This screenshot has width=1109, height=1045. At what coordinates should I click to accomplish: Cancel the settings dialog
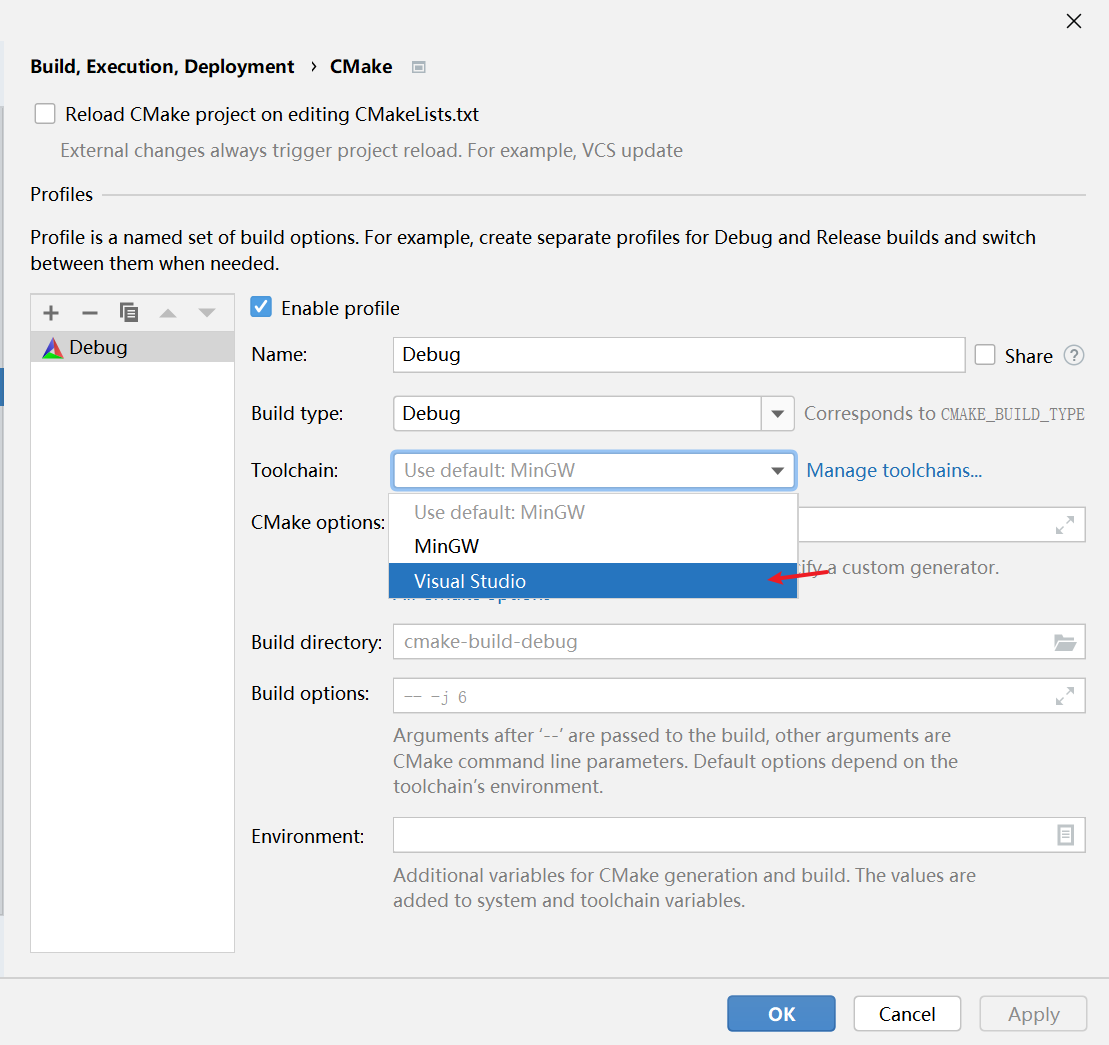pyautogui.click(x=907, y=1014)
